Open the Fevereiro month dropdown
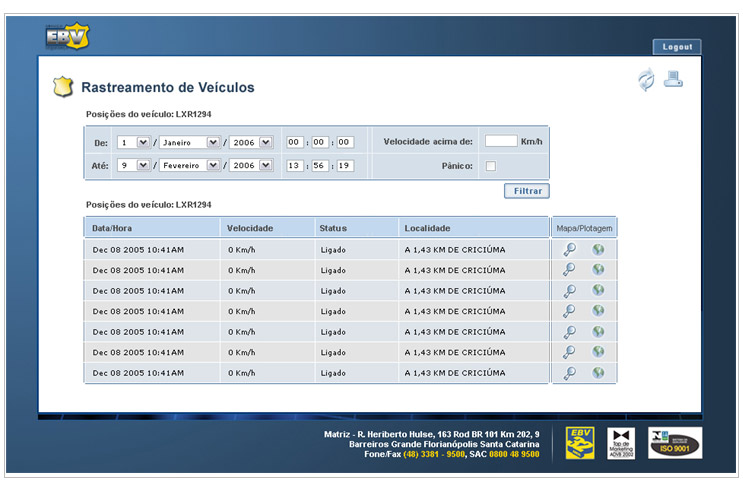 212,166
